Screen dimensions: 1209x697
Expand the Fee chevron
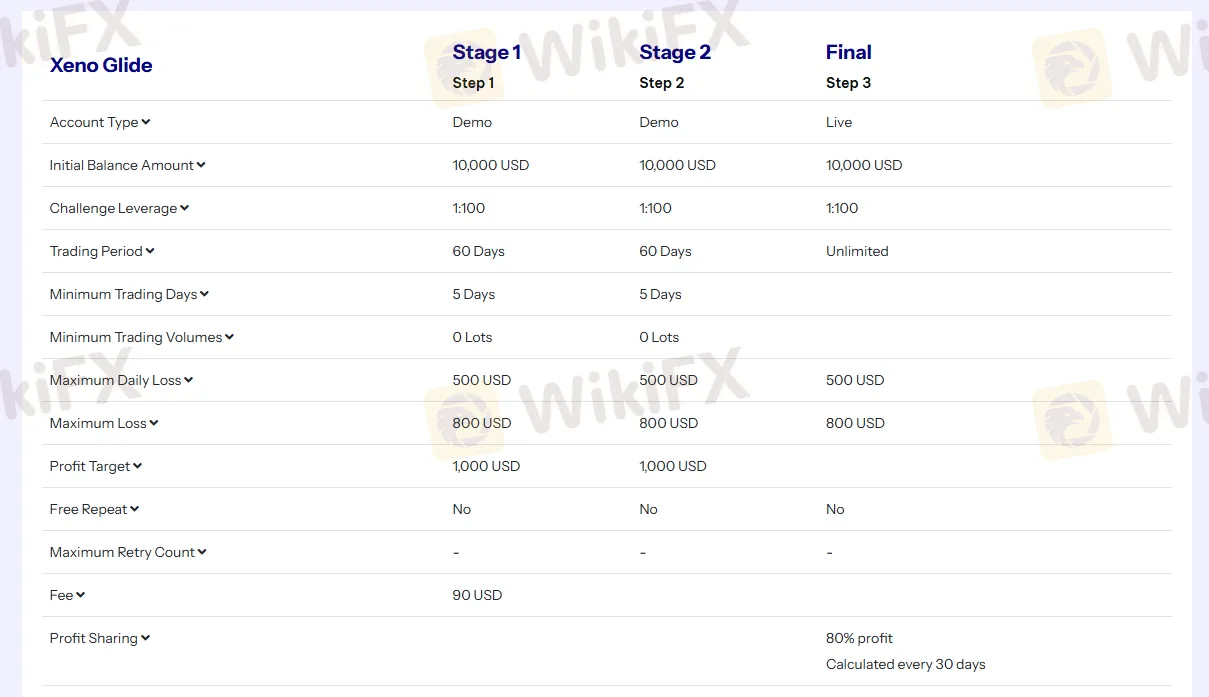click(80, 595)
